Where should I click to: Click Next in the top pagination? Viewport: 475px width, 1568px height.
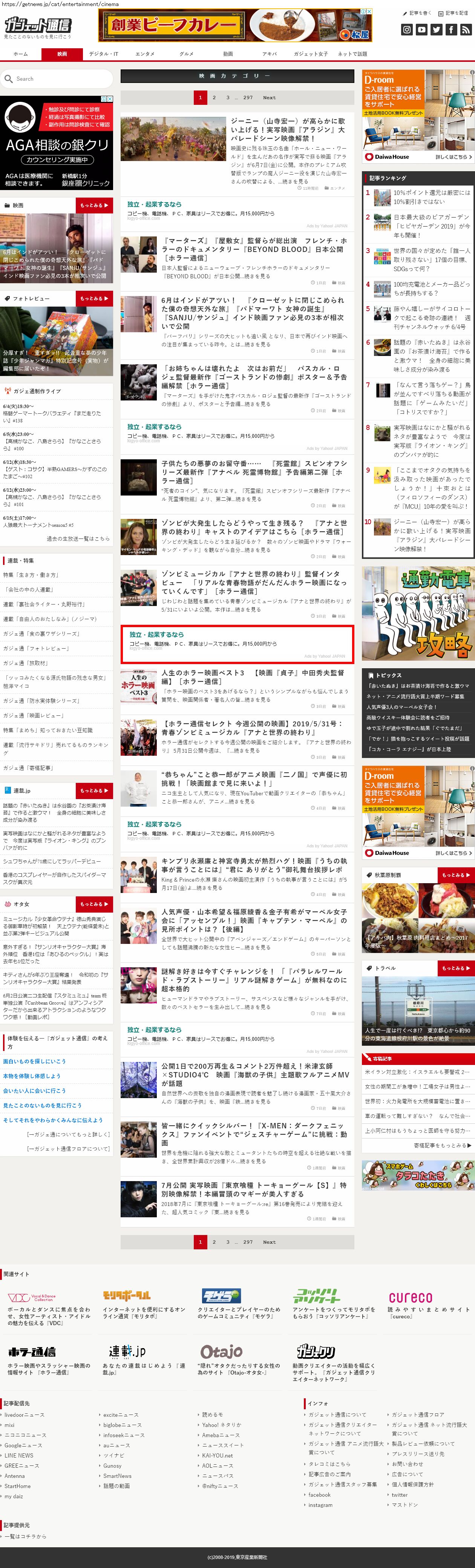270,97
